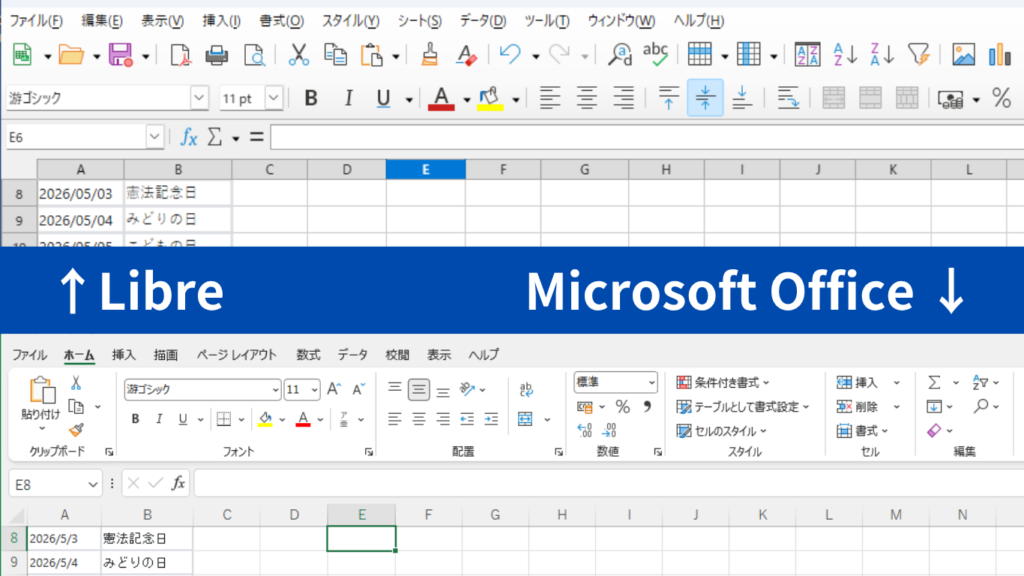Toggle Italic in Excel font group

pyautogui.click(x=159, y=419)
